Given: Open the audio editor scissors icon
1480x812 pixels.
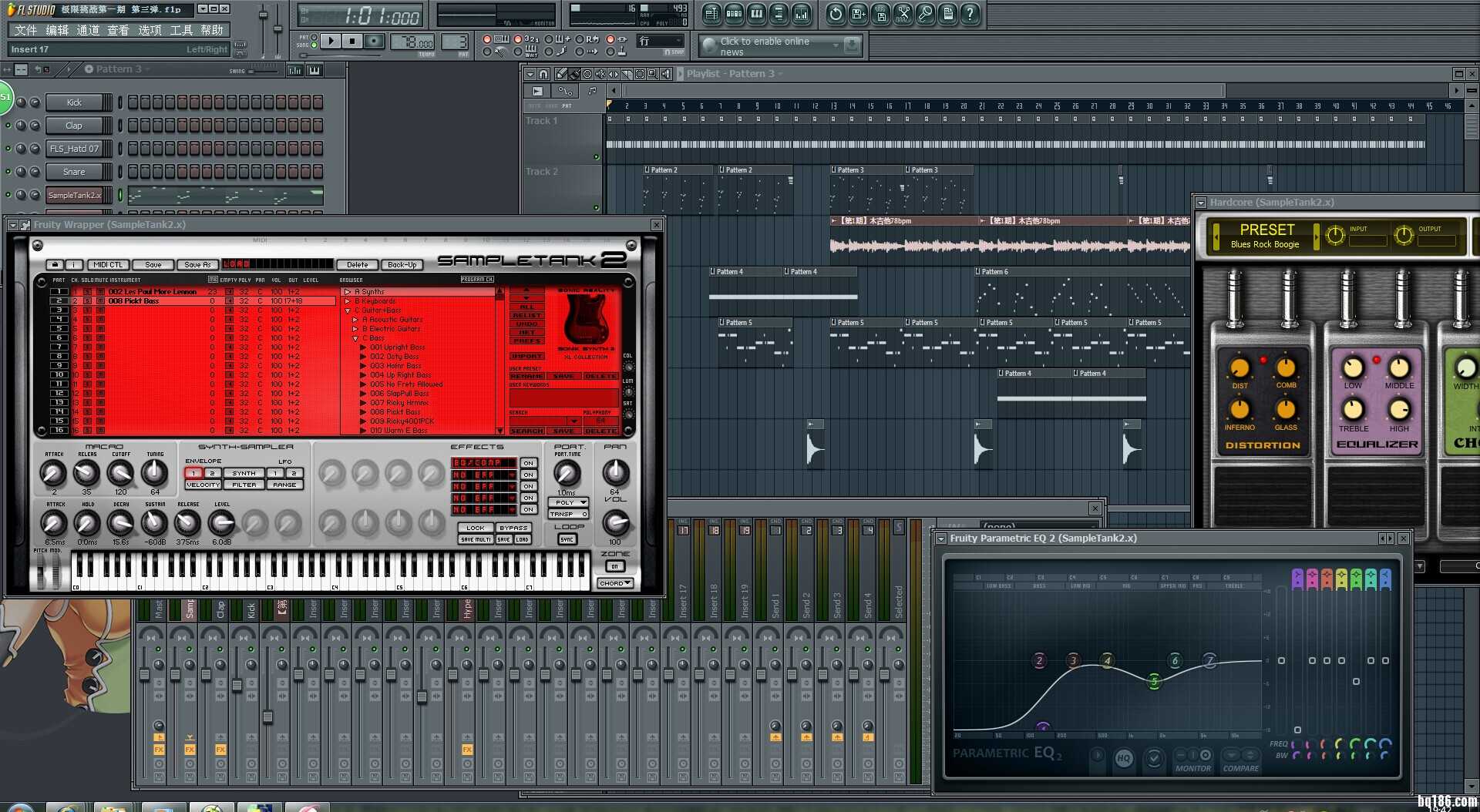Looking at the screenshot, I should [x=903, y=14].
